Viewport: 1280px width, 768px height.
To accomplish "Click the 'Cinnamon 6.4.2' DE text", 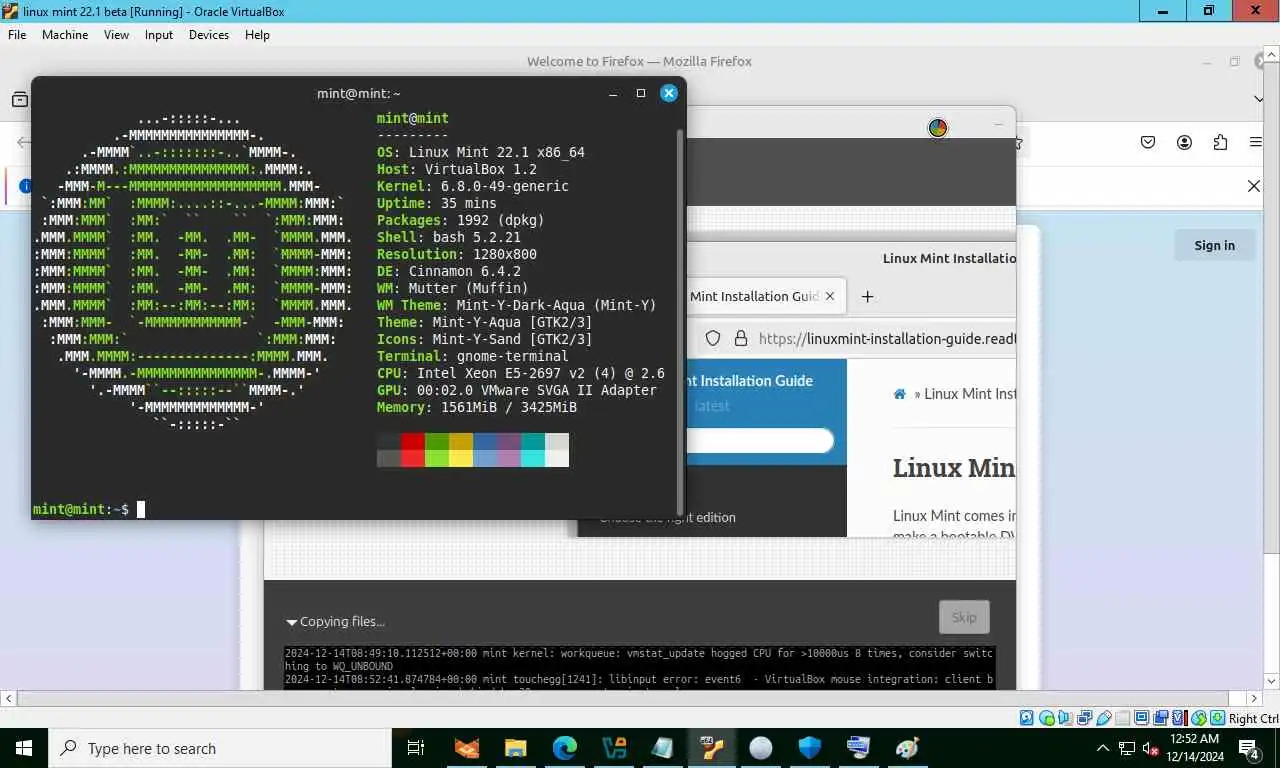I will coord(464,271).
